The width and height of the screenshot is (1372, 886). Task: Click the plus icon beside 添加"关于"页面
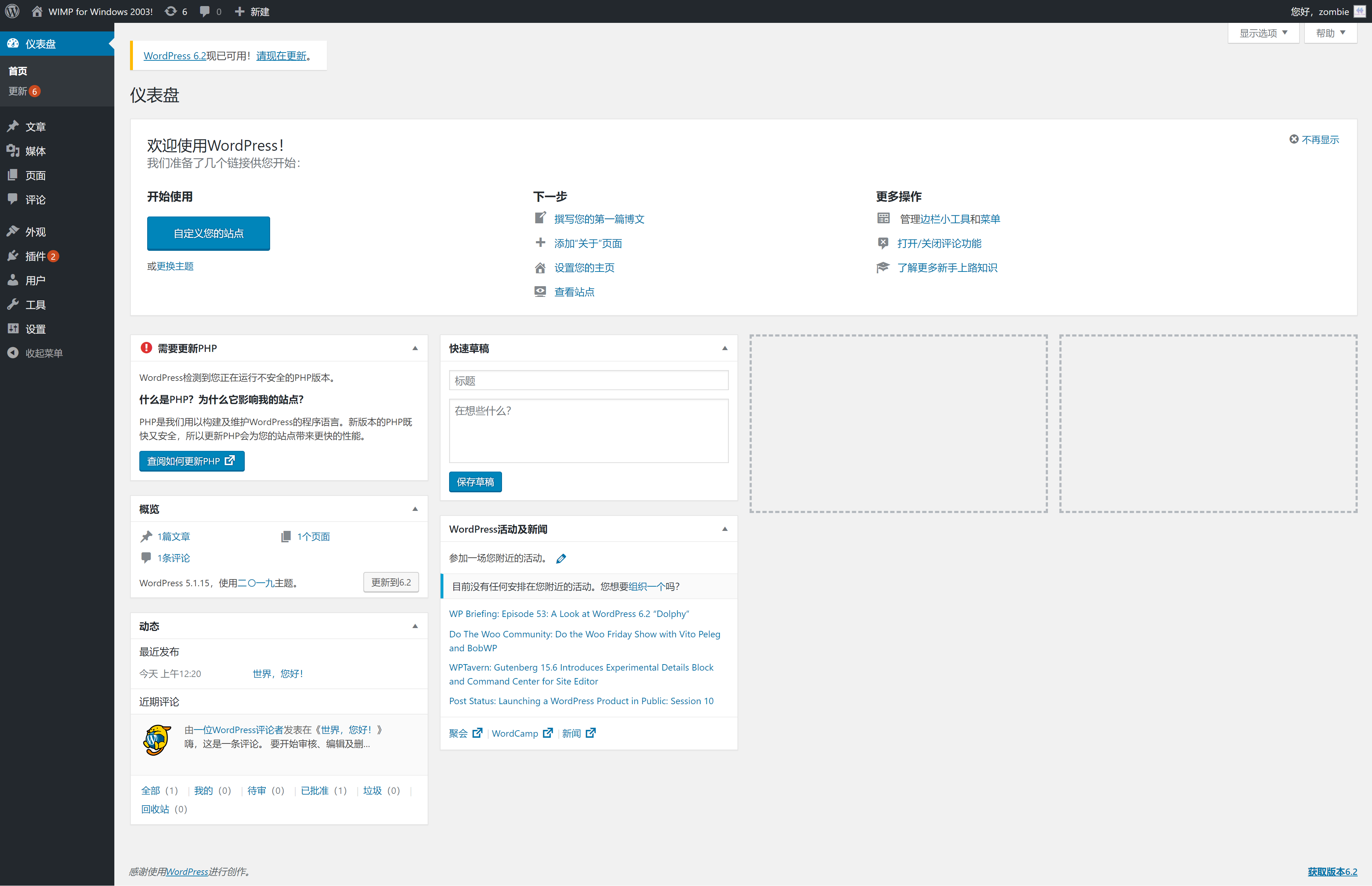tap(540, 243)
